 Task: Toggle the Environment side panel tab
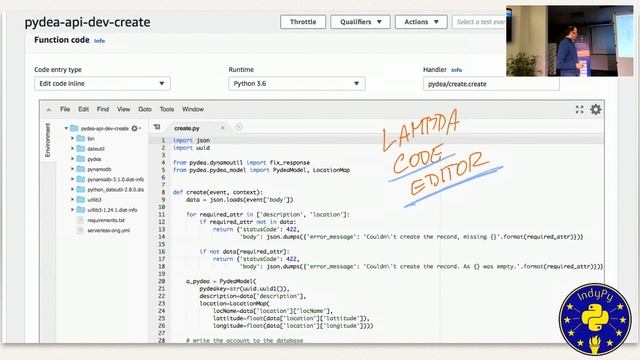[48, 140]
